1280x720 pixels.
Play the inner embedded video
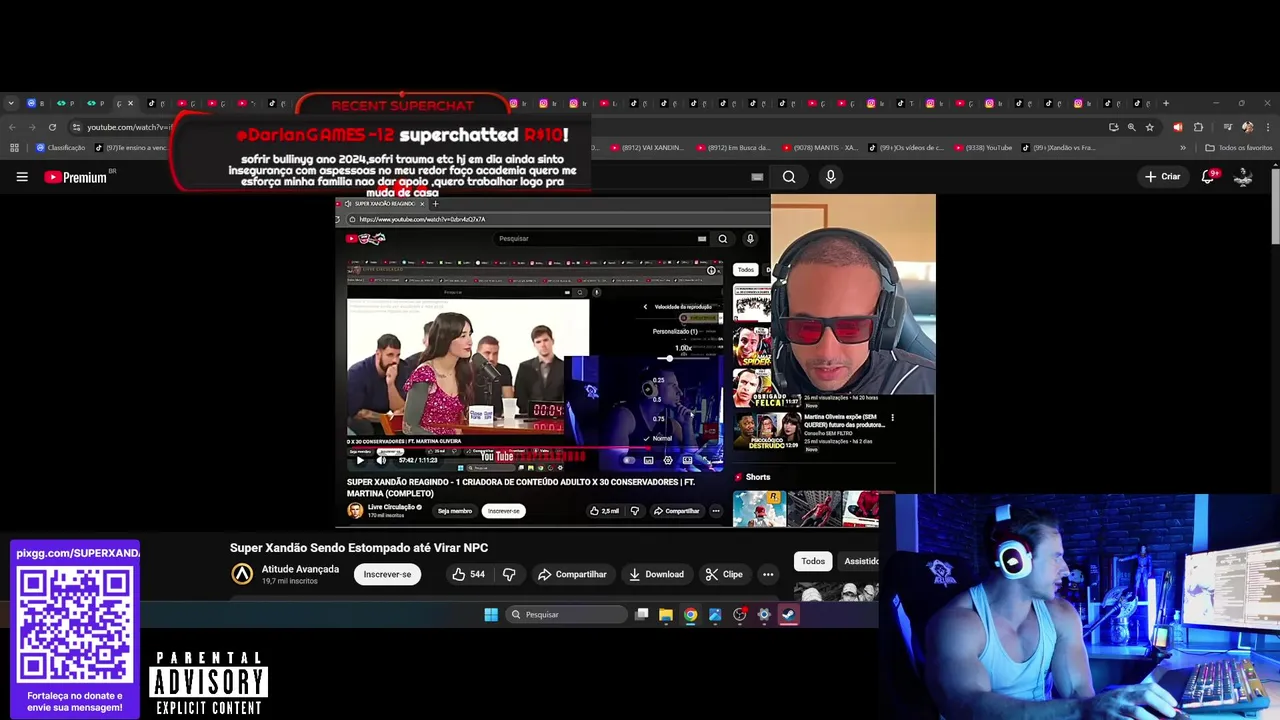click(360, 460)
